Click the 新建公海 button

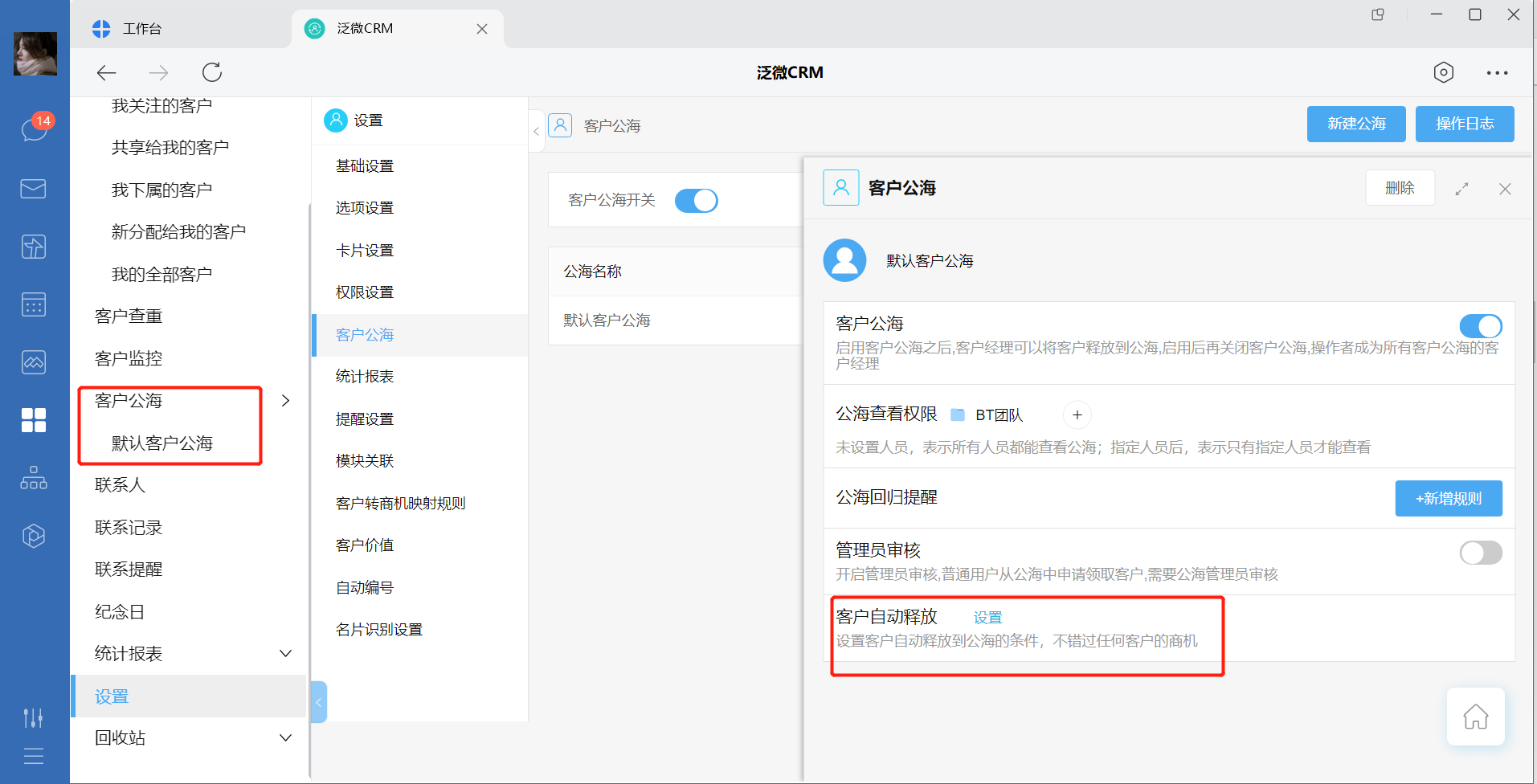click(x=1355, y=124)
